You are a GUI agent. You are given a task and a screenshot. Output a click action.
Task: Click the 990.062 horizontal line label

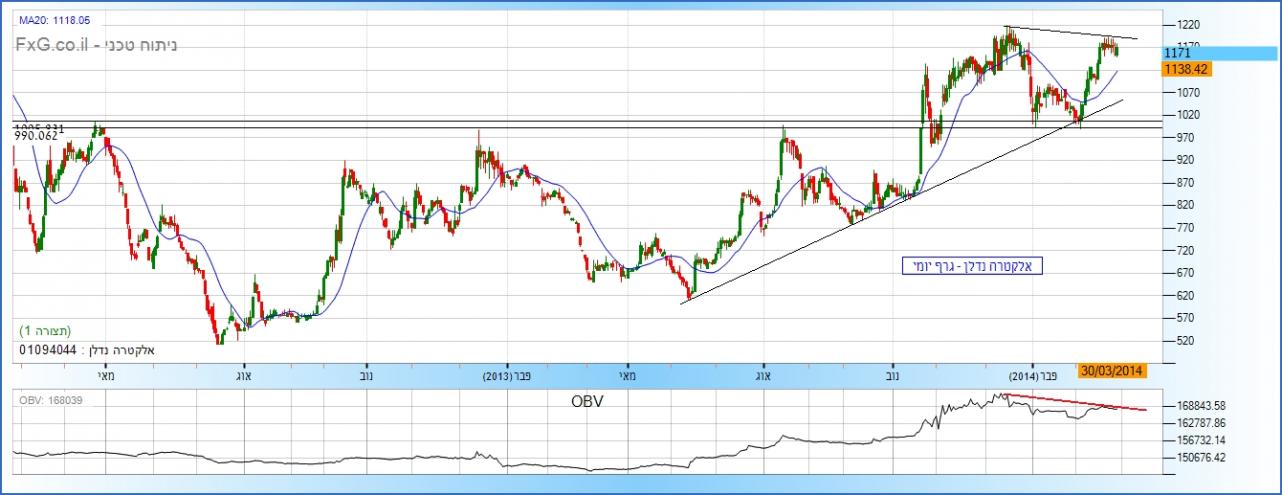(36, 135)
